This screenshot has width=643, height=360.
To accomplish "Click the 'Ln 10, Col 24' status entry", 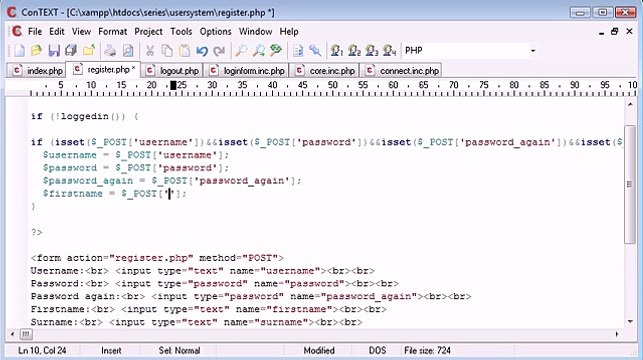I will click(42, 351).
